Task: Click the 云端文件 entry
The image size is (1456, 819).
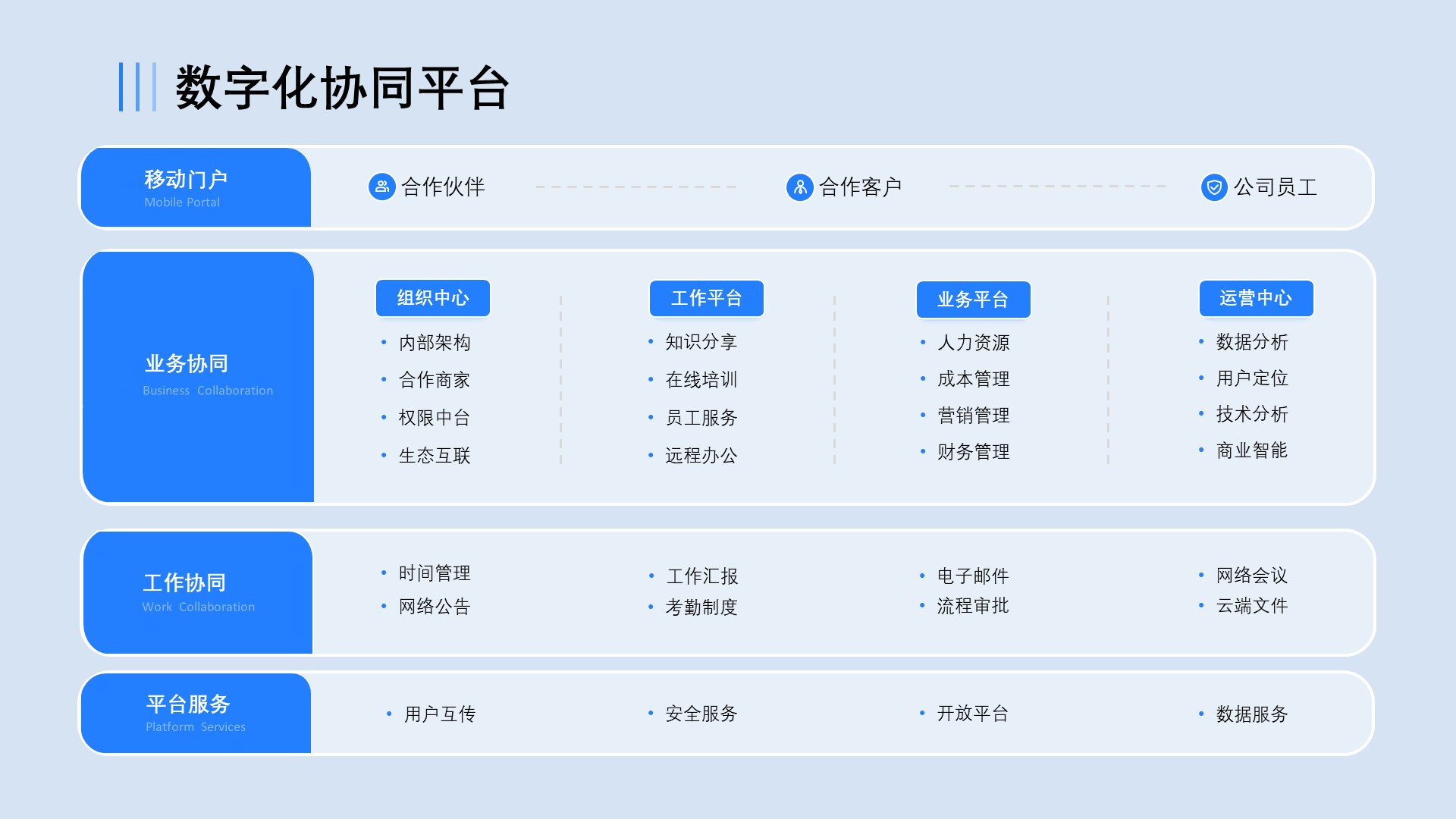Action: [1252, 606]
